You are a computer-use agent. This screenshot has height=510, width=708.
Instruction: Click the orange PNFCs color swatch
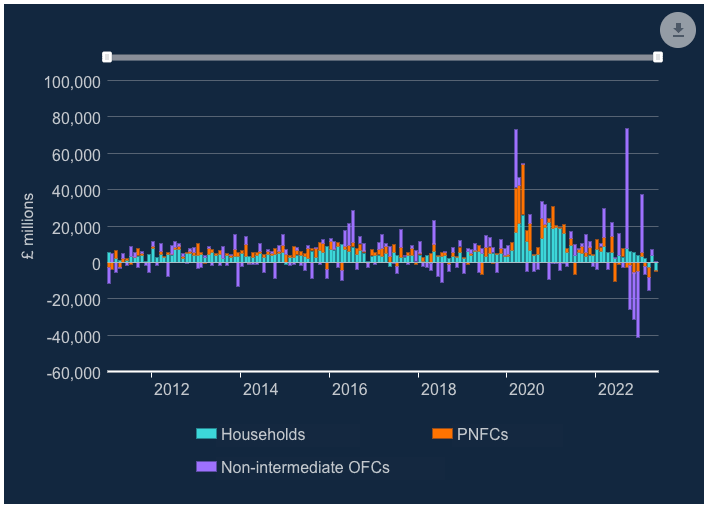coord(442,434)
